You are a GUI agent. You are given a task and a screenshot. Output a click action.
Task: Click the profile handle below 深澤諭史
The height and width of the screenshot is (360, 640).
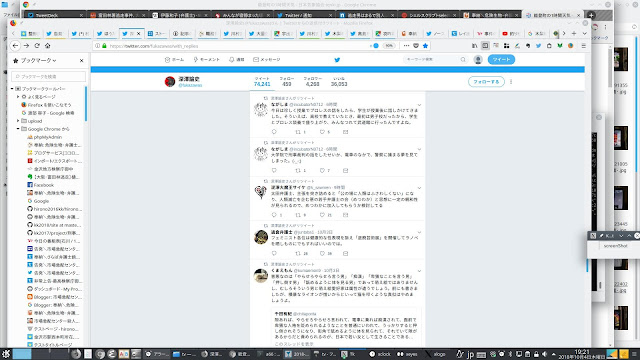pos(190,85)
